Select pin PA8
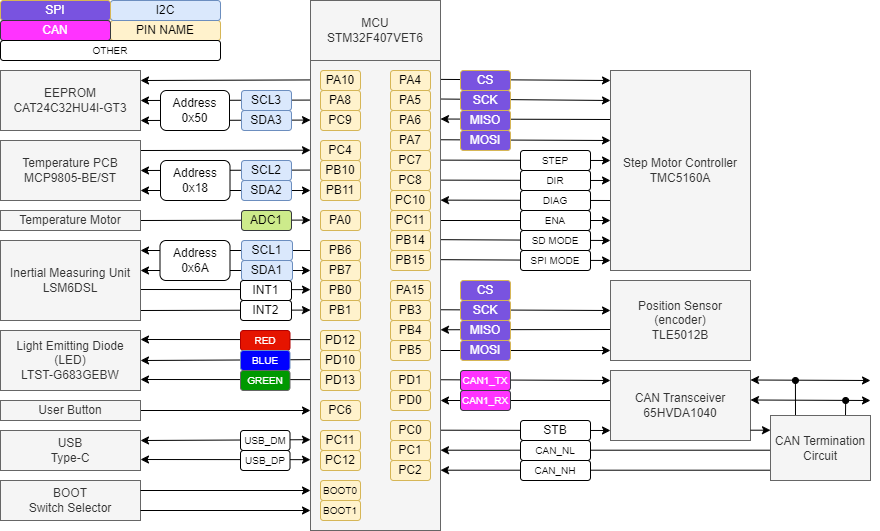Image resolution: width=880 pixels, height=531 pixels. pyautogui.click(x=340, y=100)
